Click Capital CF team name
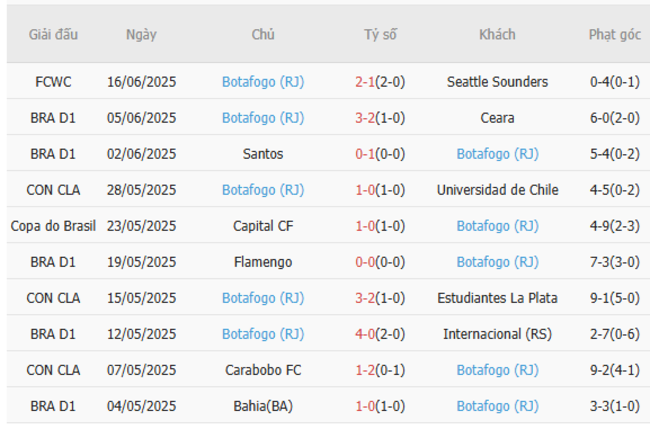Viewport: 650px width, 438px height. coord(263,226)
